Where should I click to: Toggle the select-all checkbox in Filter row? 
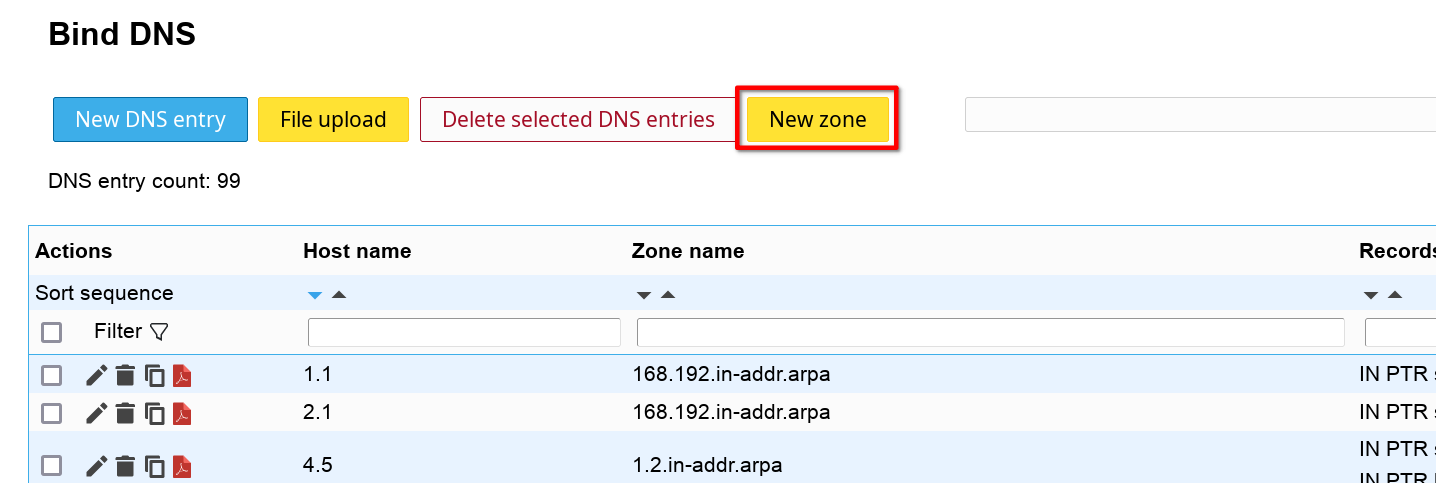coord(51,332)
